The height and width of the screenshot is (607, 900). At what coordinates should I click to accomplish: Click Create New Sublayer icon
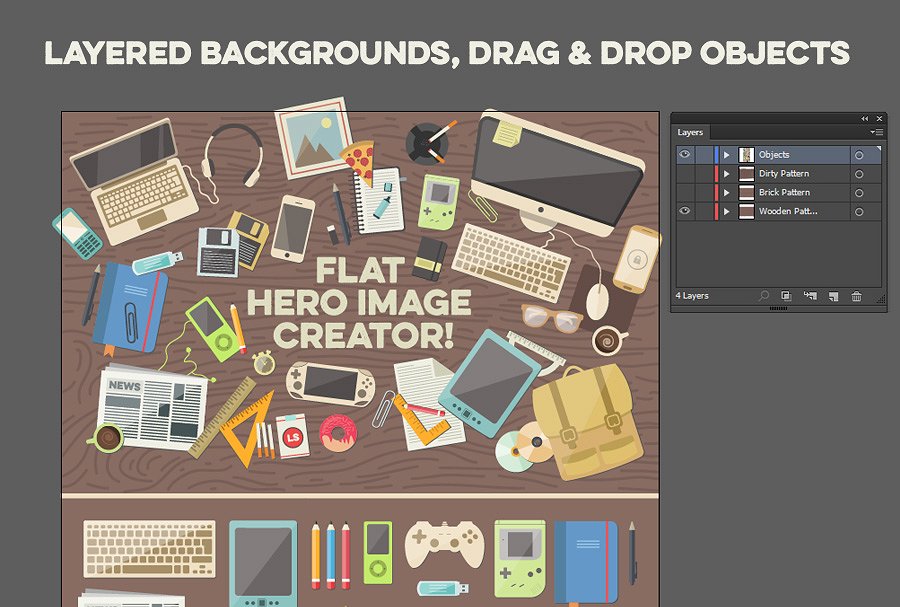click(x=809, y=296)
